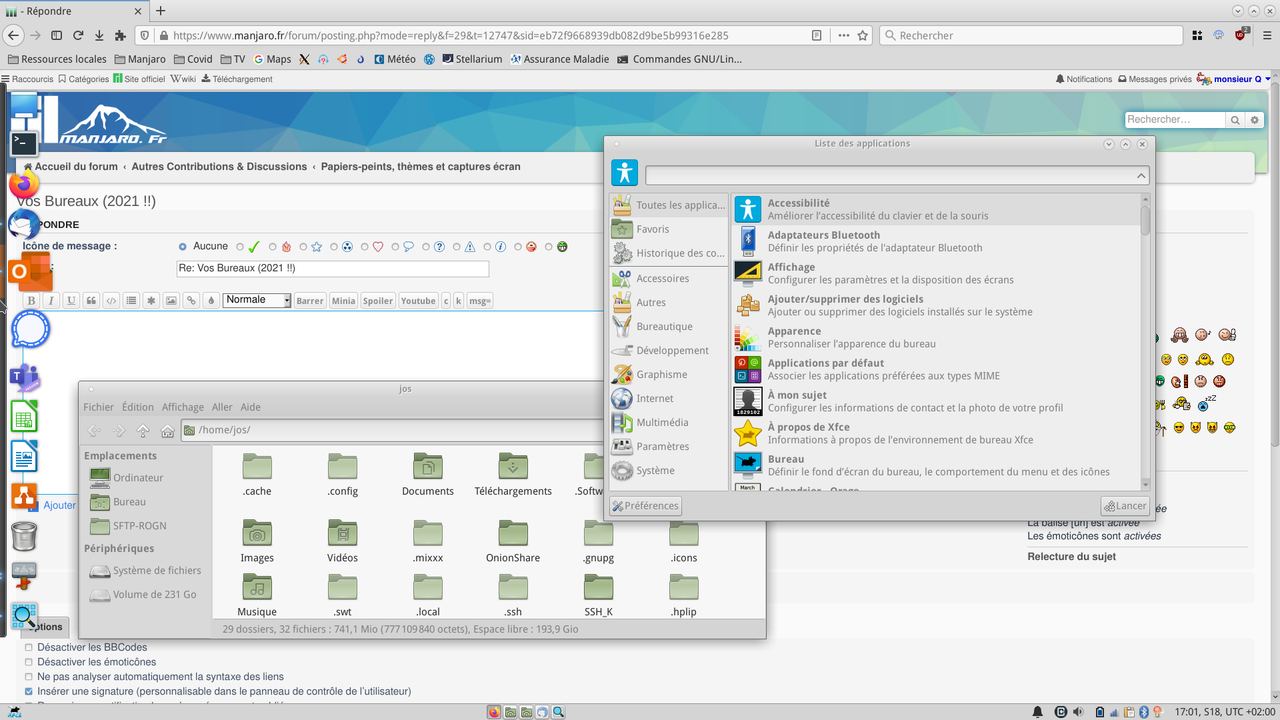The height and width of the screenshot is (720, 1280).
Task: Launch Ajouter/supprimer des logiciels
Action: 938,305
